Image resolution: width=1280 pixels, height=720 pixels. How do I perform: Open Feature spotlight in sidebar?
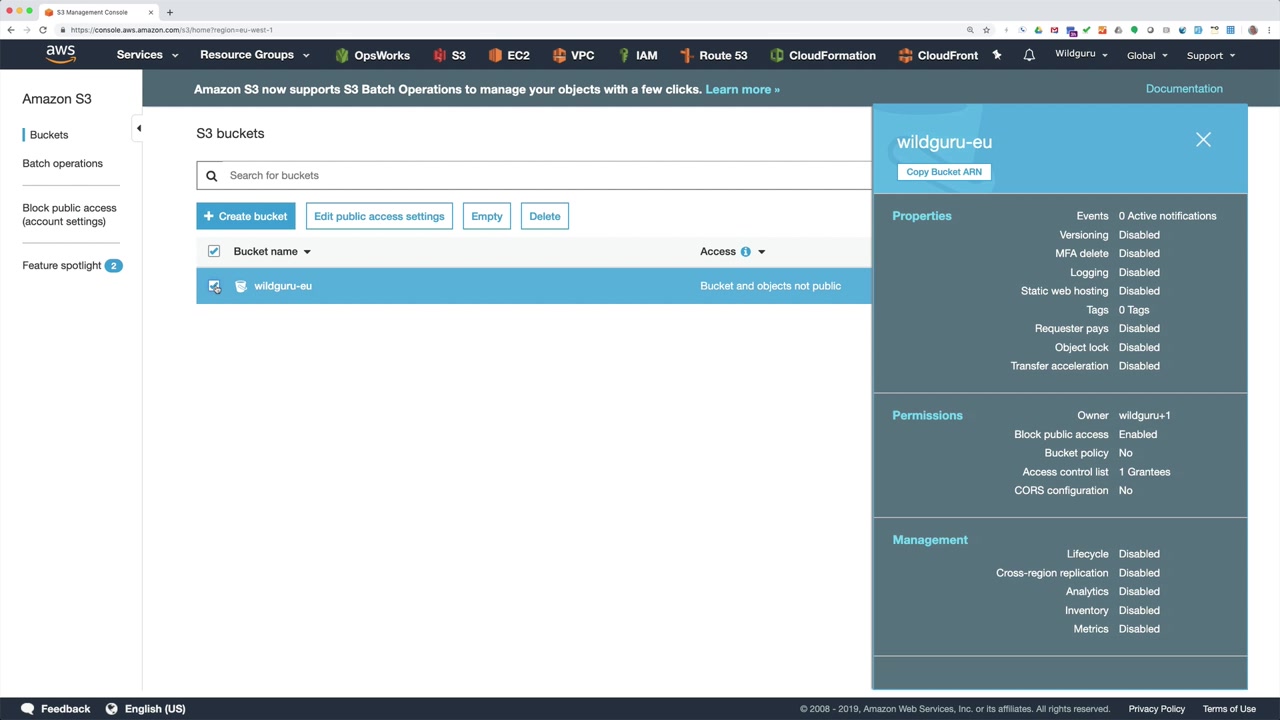pyautogui.click(x=61, y=265)
